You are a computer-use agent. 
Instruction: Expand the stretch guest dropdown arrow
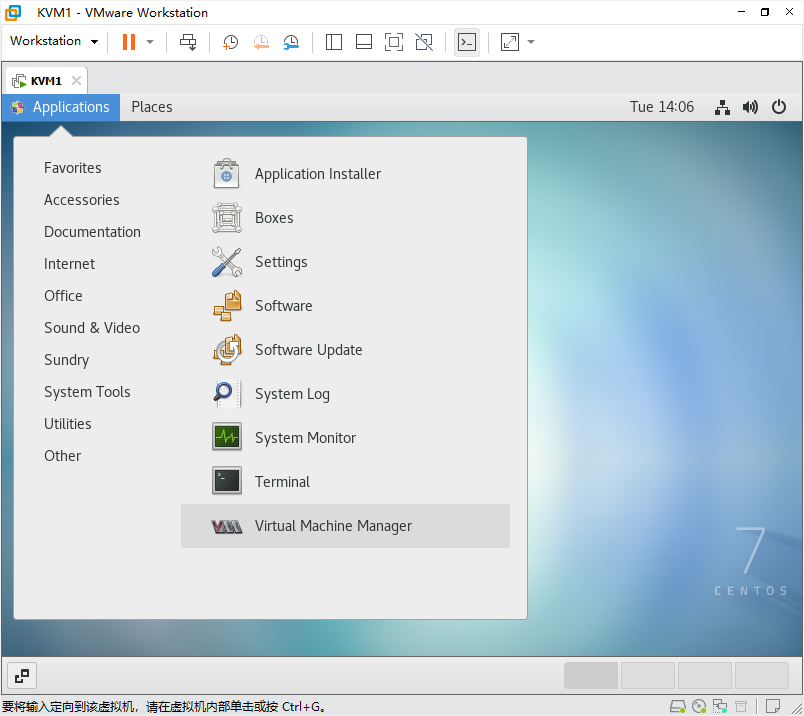(x=531, y=42)
